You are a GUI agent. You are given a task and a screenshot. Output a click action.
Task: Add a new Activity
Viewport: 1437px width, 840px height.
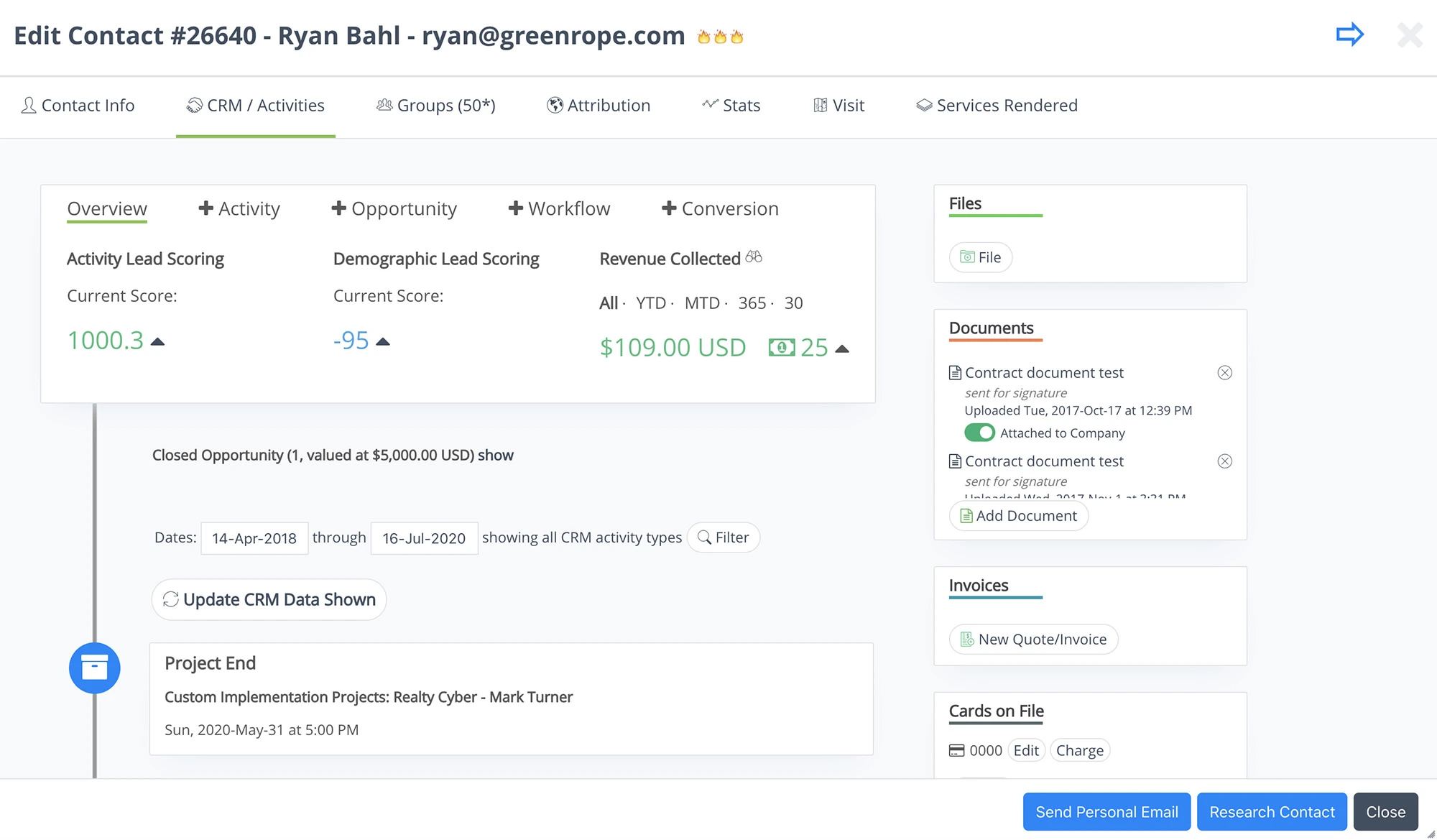click(x=239, y=208)
